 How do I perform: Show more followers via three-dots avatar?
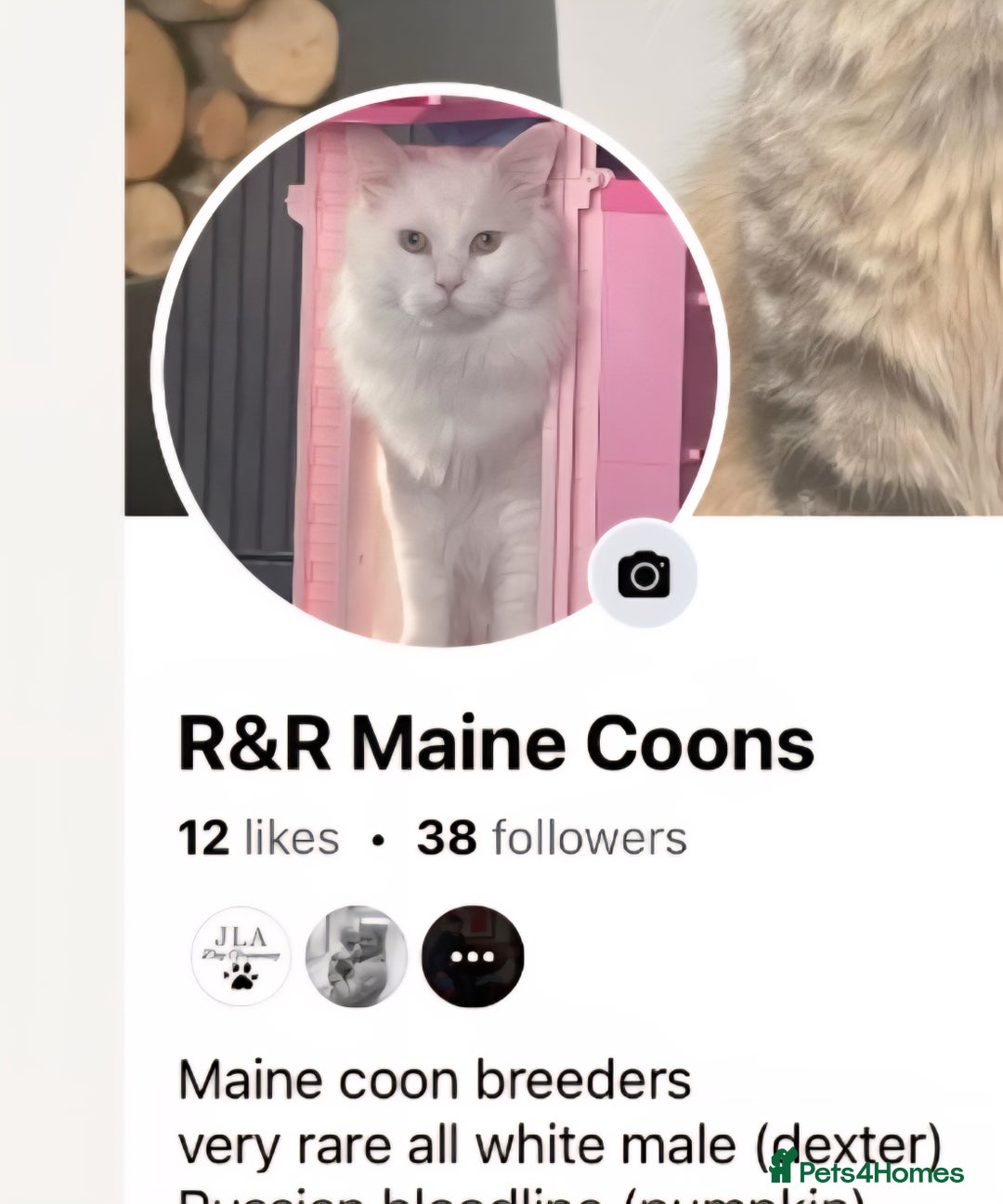[473, 956]
